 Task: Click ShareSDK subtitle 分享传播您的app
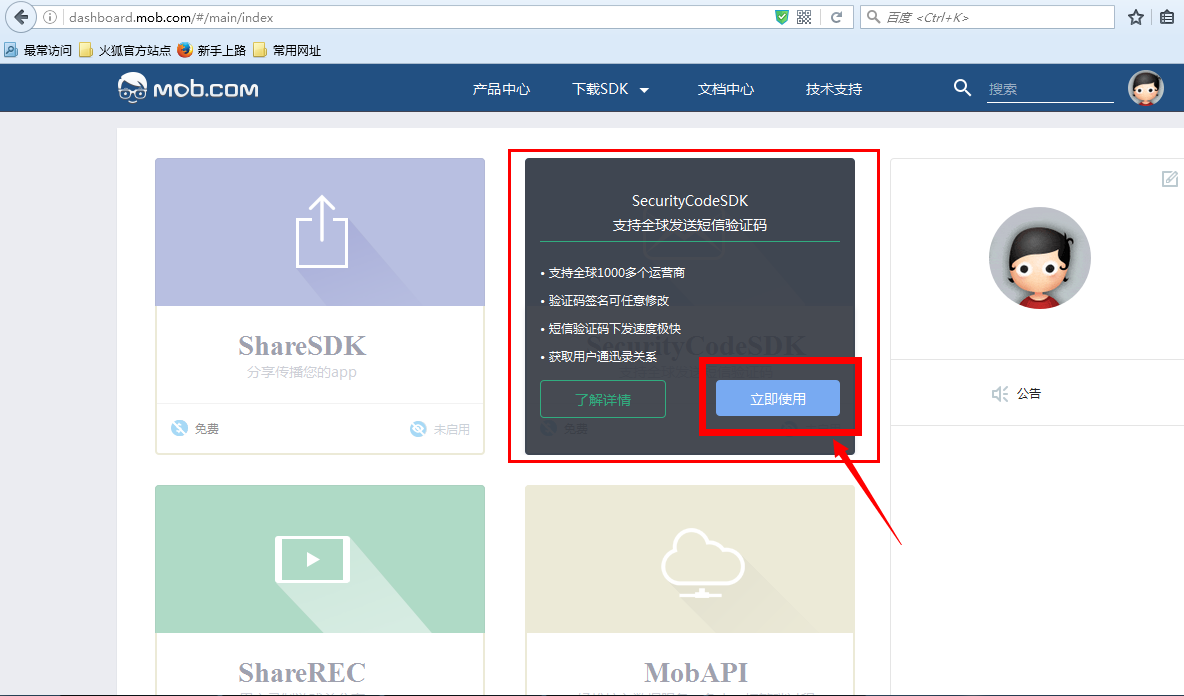point(301,372)
